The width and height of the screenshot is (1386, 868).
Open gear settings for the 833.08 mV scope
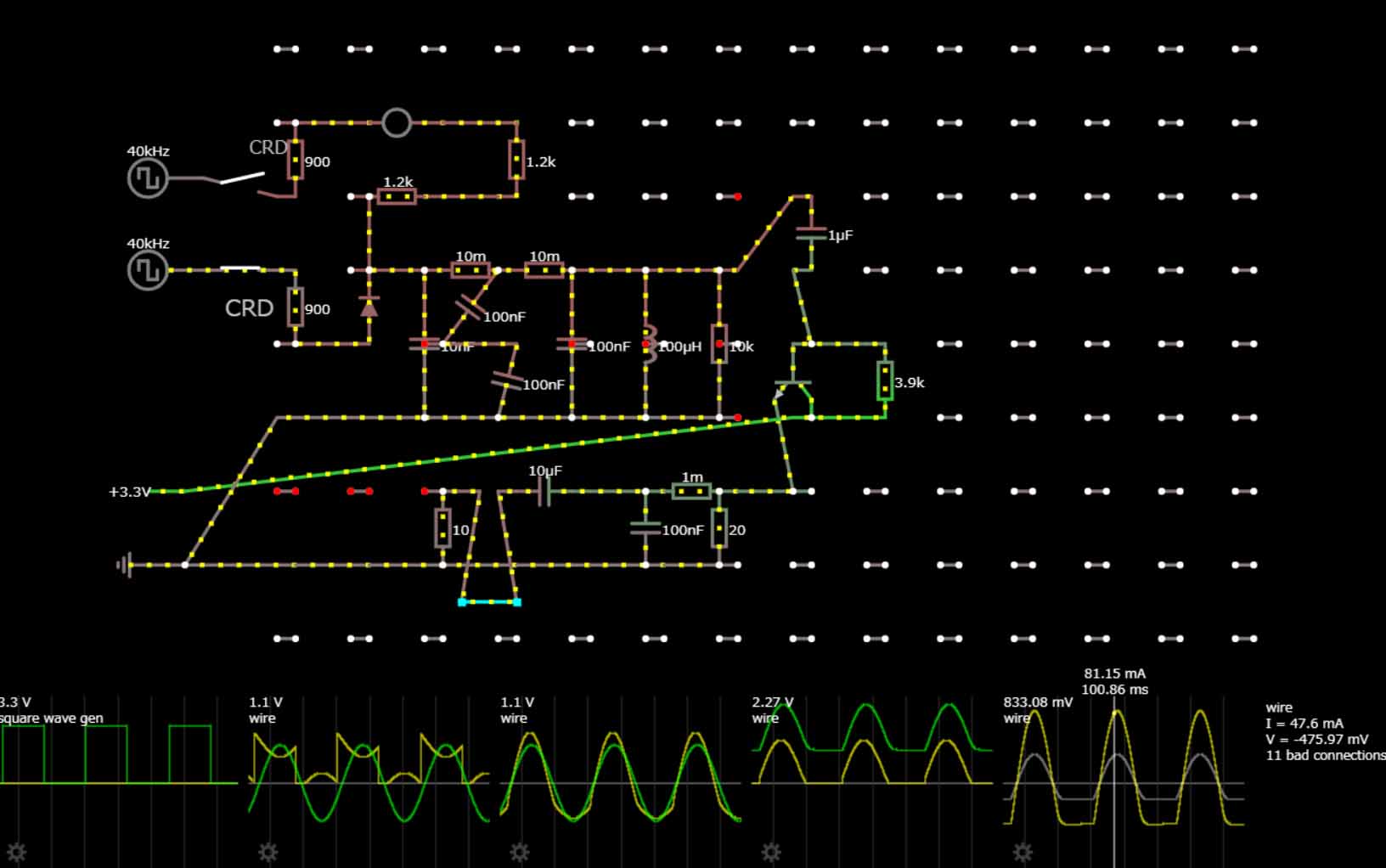(x=1023, y=852)
